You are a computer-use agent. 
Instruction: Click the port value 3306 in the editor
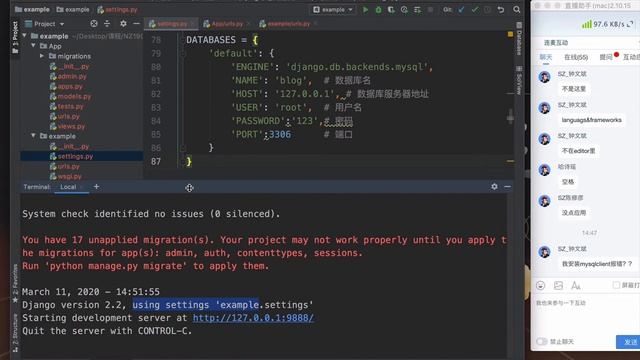pyautogui.click(x=280, y=134)
